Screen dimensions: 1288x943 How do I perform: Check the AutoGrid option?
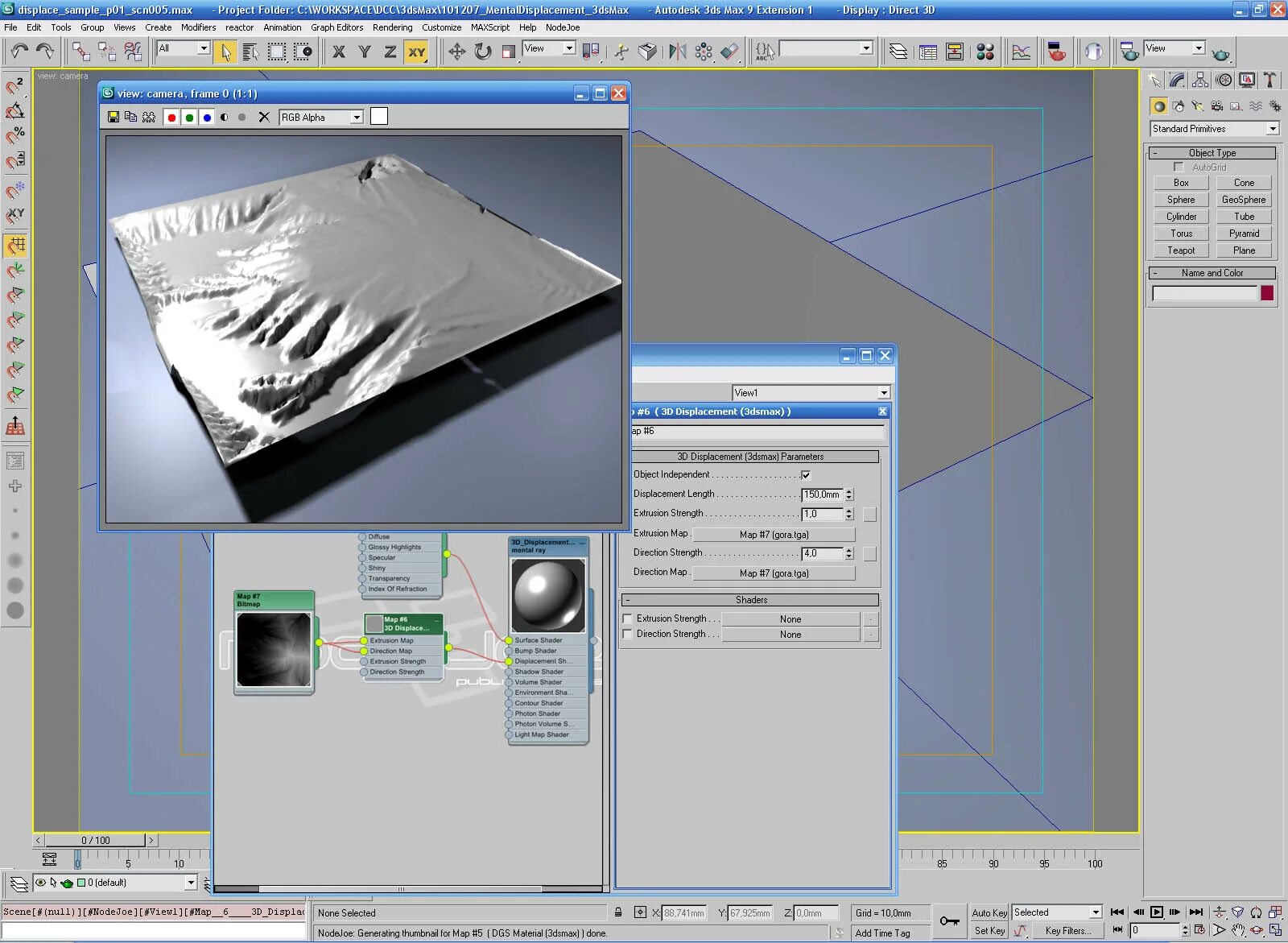point(1179,167)
